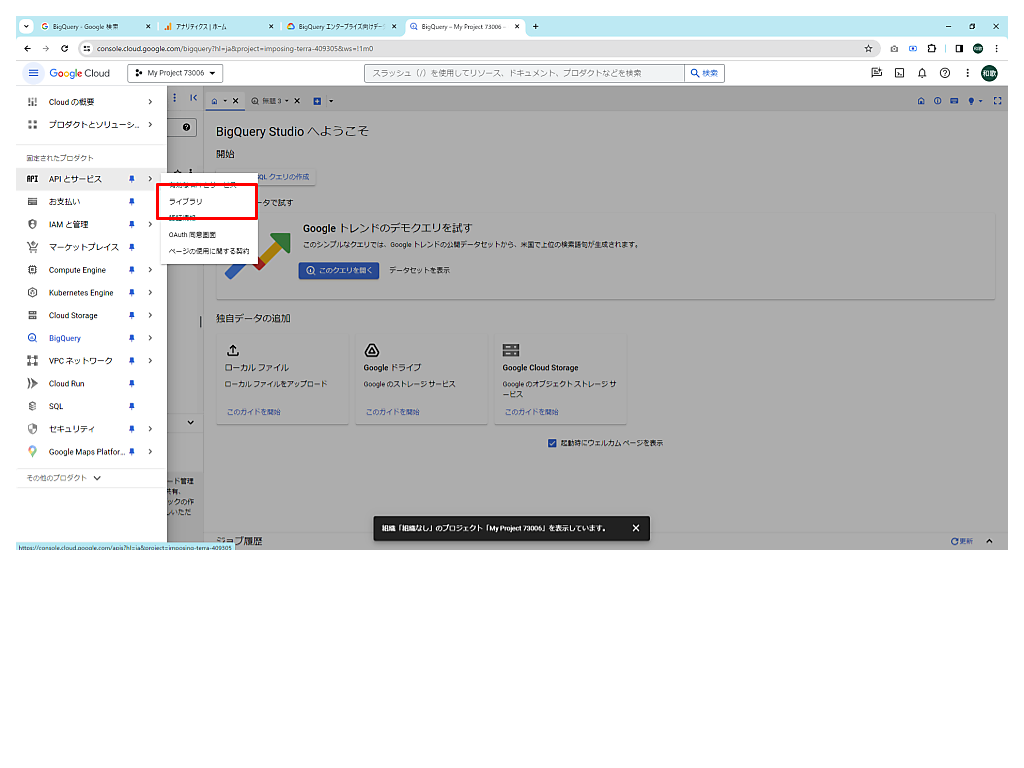Expand VPC ネットワーク submenu arrow
The width and height of the screenshot is (1024, 768).
click(x=150, y=360)
